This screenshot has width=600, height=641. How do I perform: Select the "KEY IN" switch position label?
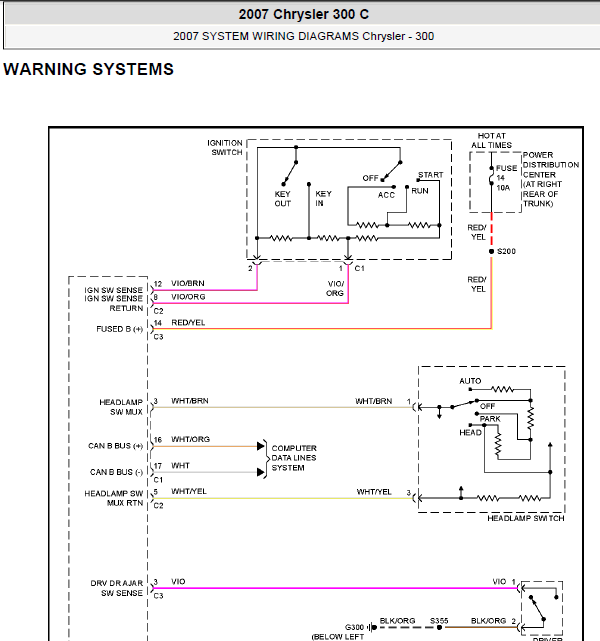pyautogui.click(x=323, y=198)
